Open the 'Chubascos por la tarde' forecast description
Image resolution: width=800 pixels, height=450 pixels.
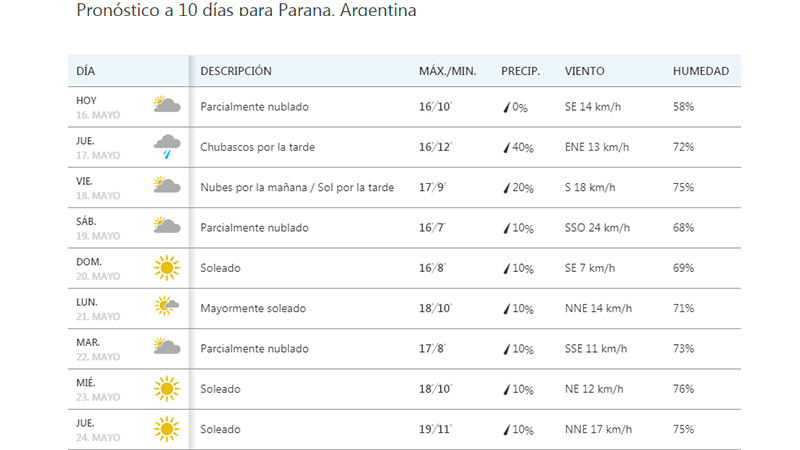click(258, 147)
